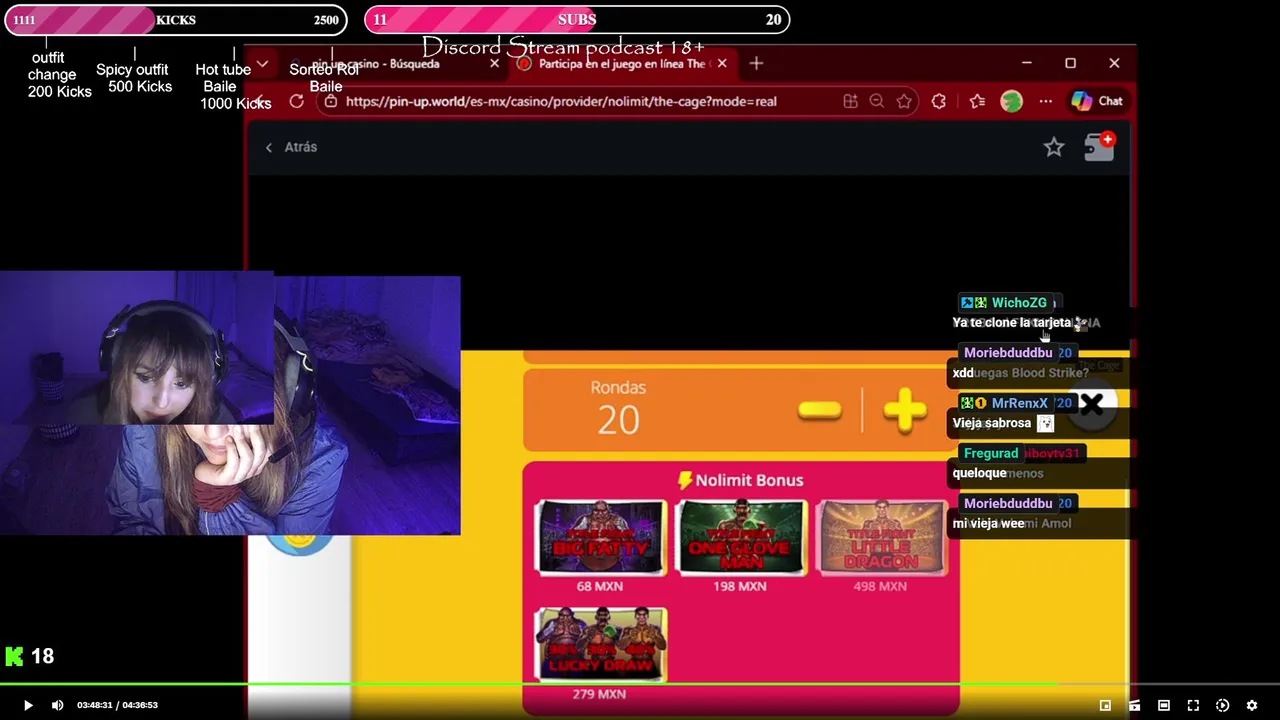Click the 279 MXN price label

(x=599, y=694)
